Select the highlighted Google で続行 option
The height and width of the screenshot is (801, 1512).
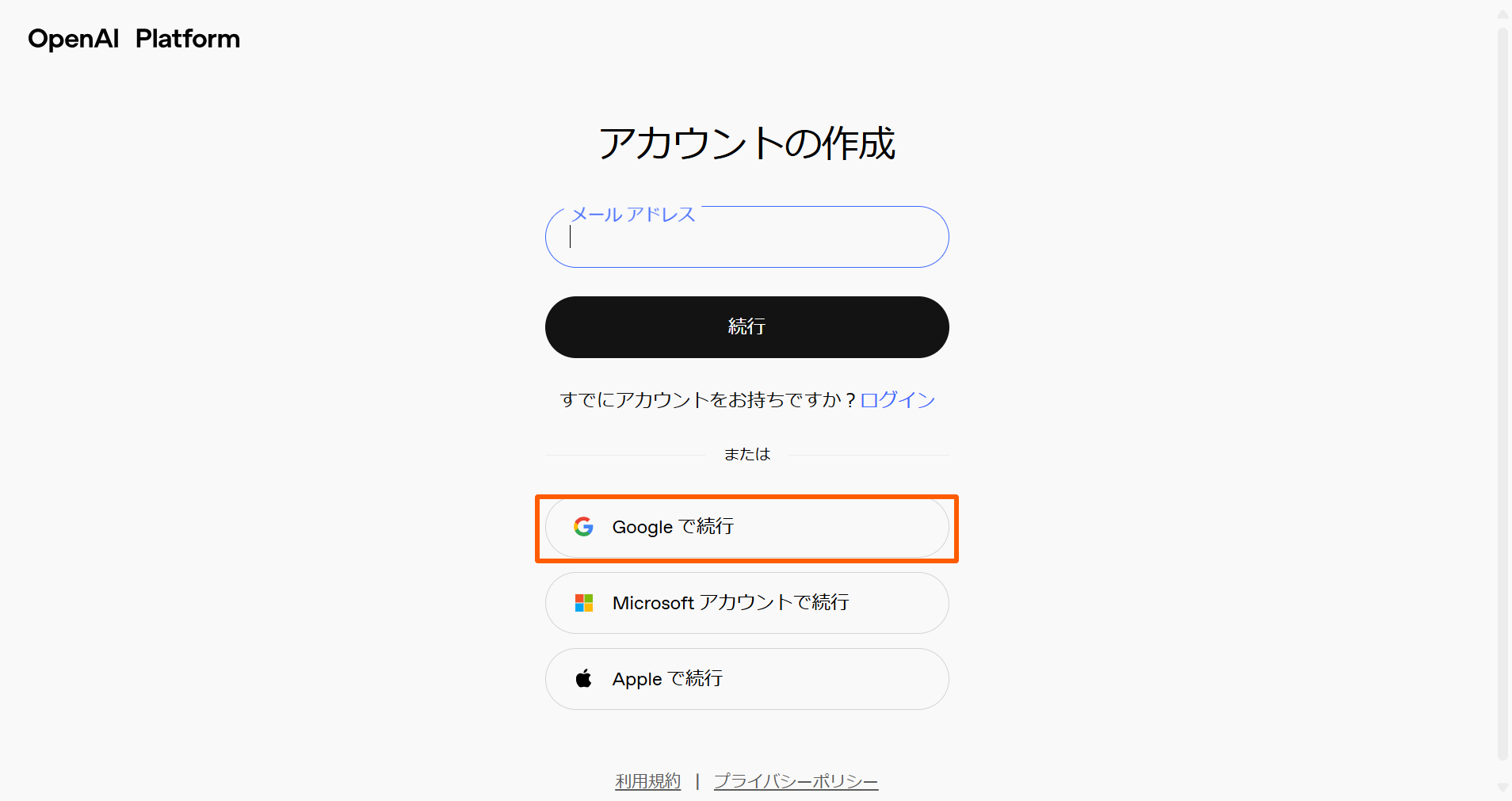pyautogui.click(x=746, y=527)
